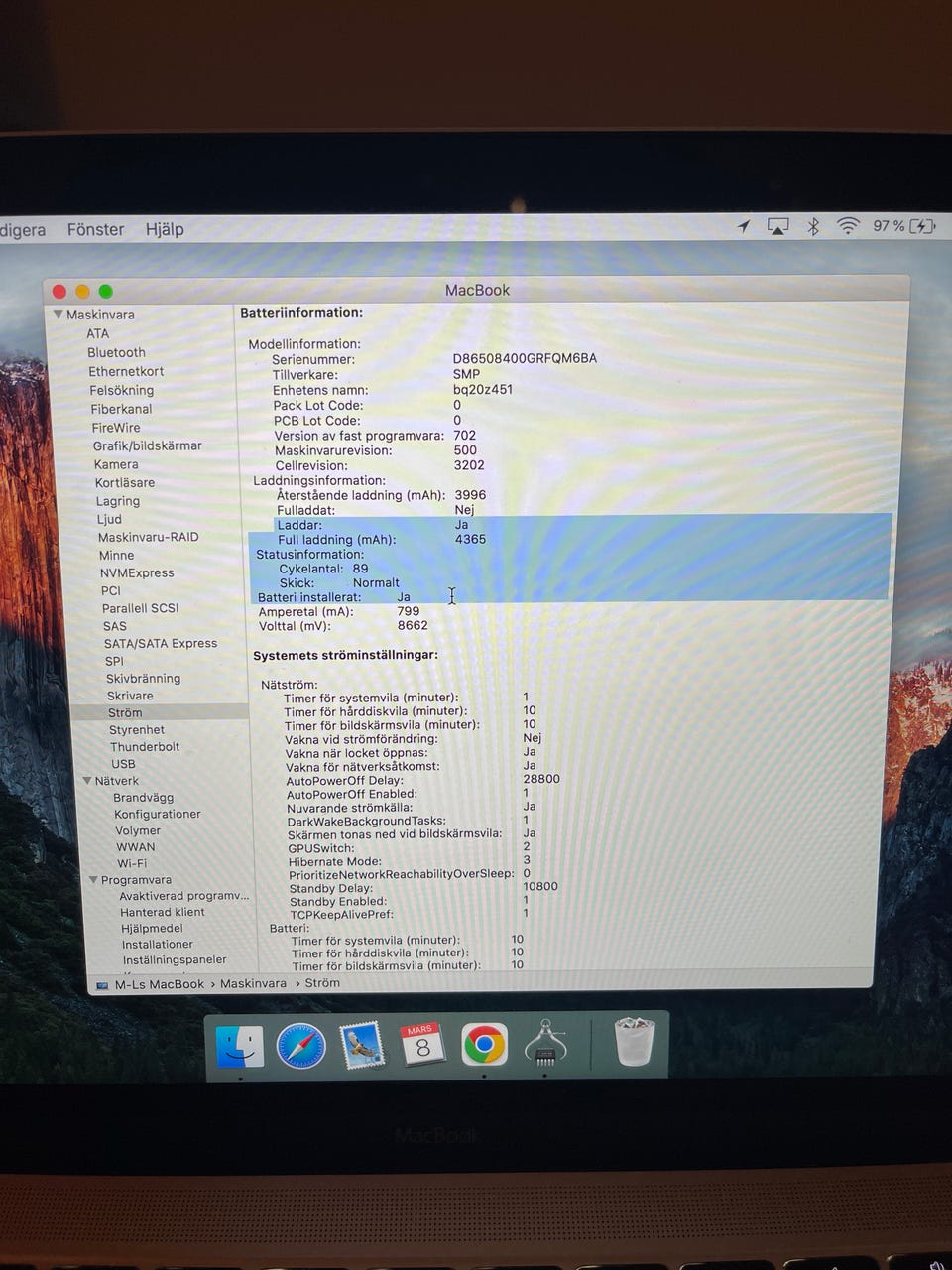
Task: Click Maskinvara in the path bar
Action: pos(253,983)
